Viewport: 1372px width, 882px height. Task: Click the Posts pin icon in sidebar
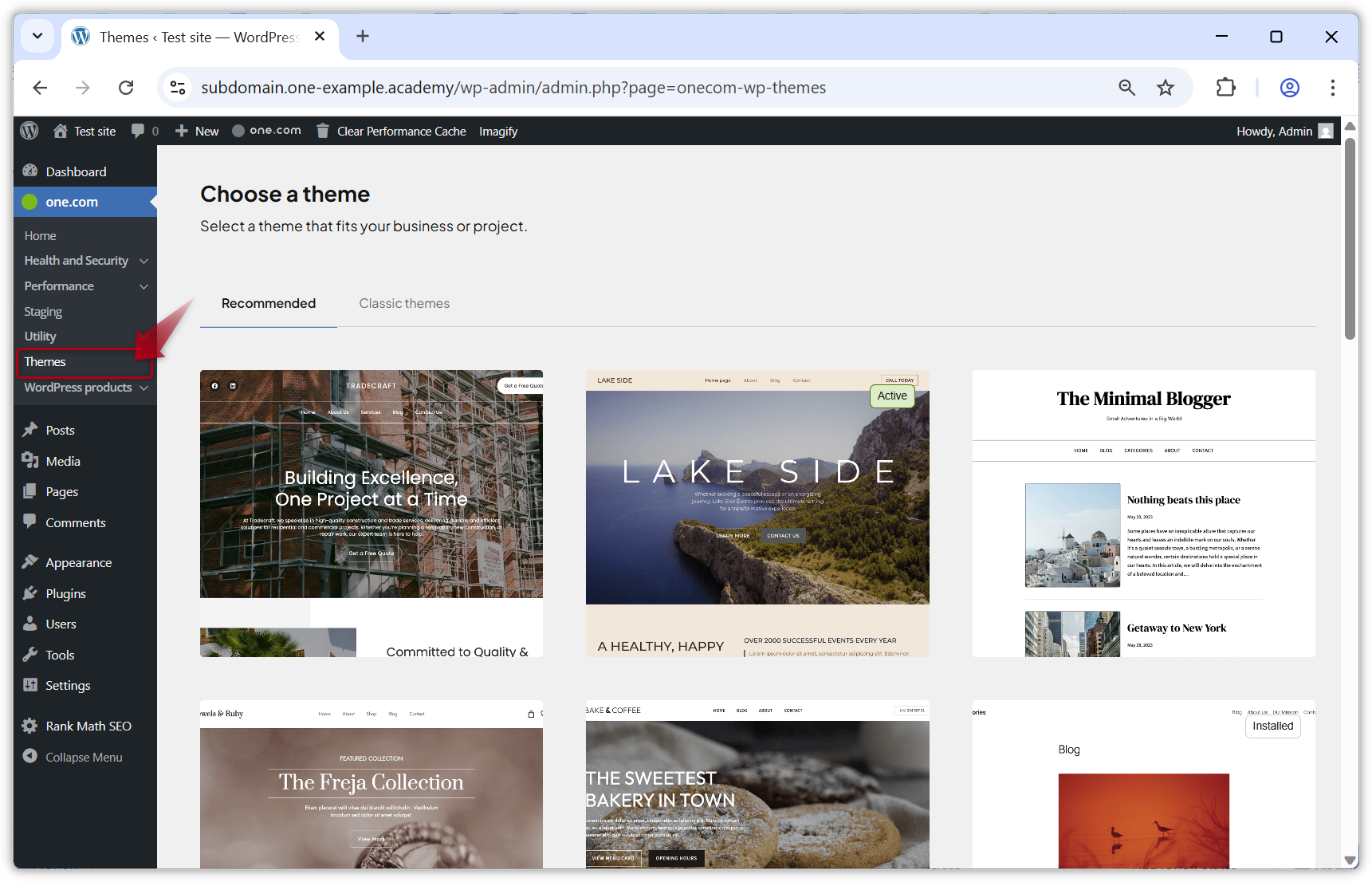pyautogui.click(x=29, y=429)
